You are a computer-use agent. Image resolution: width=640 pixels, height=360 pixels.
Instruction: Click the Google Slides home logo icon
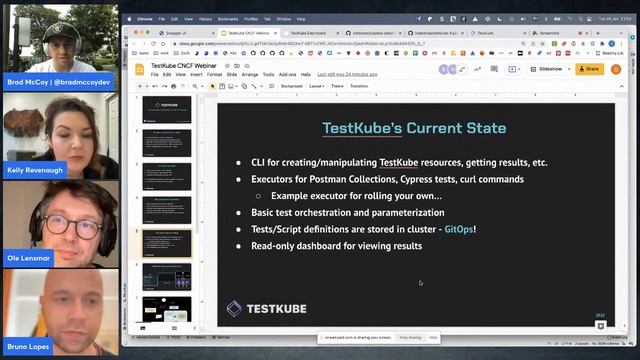140,69
